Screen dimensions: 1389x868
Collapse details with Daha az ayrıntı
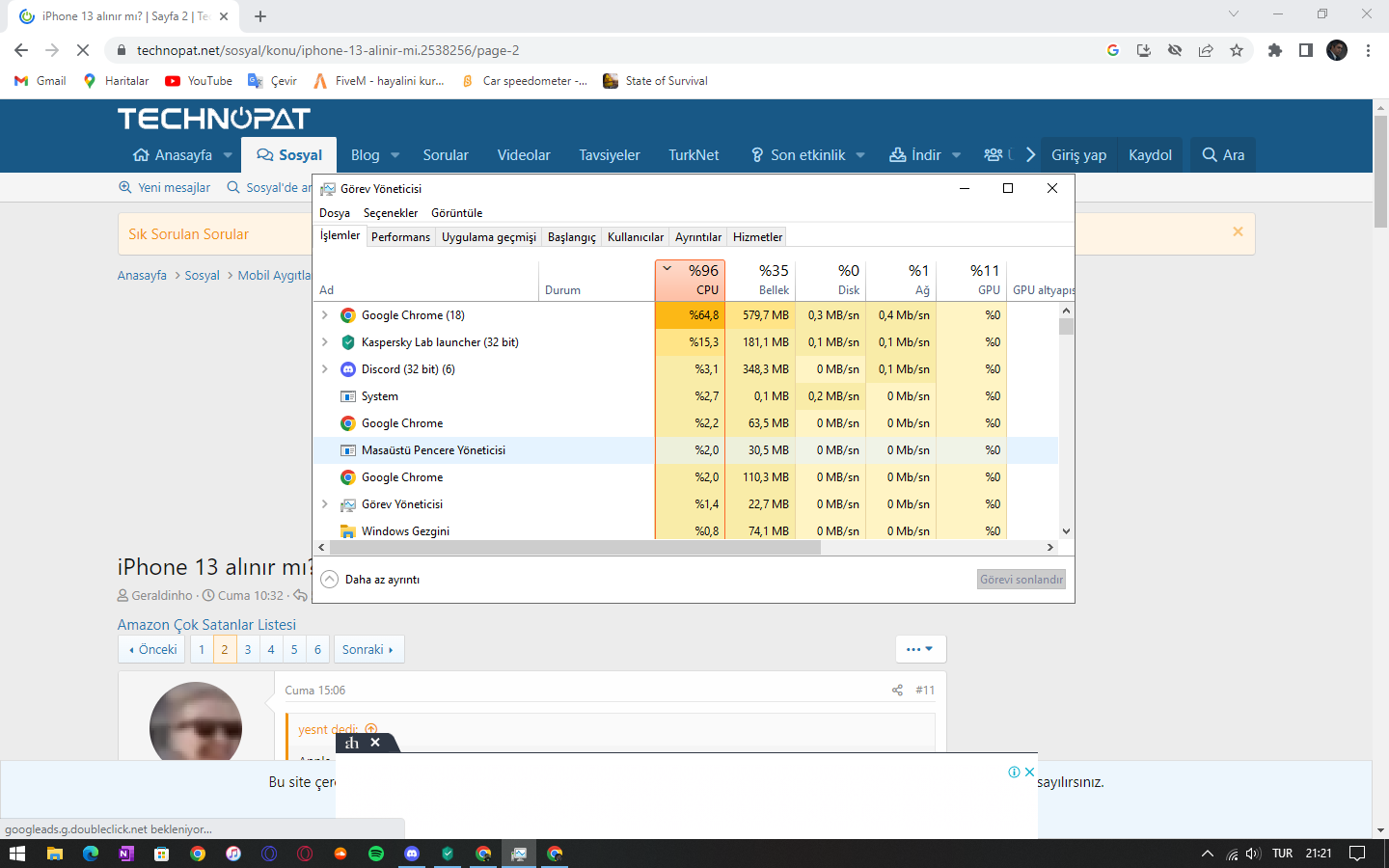(370, 580)
